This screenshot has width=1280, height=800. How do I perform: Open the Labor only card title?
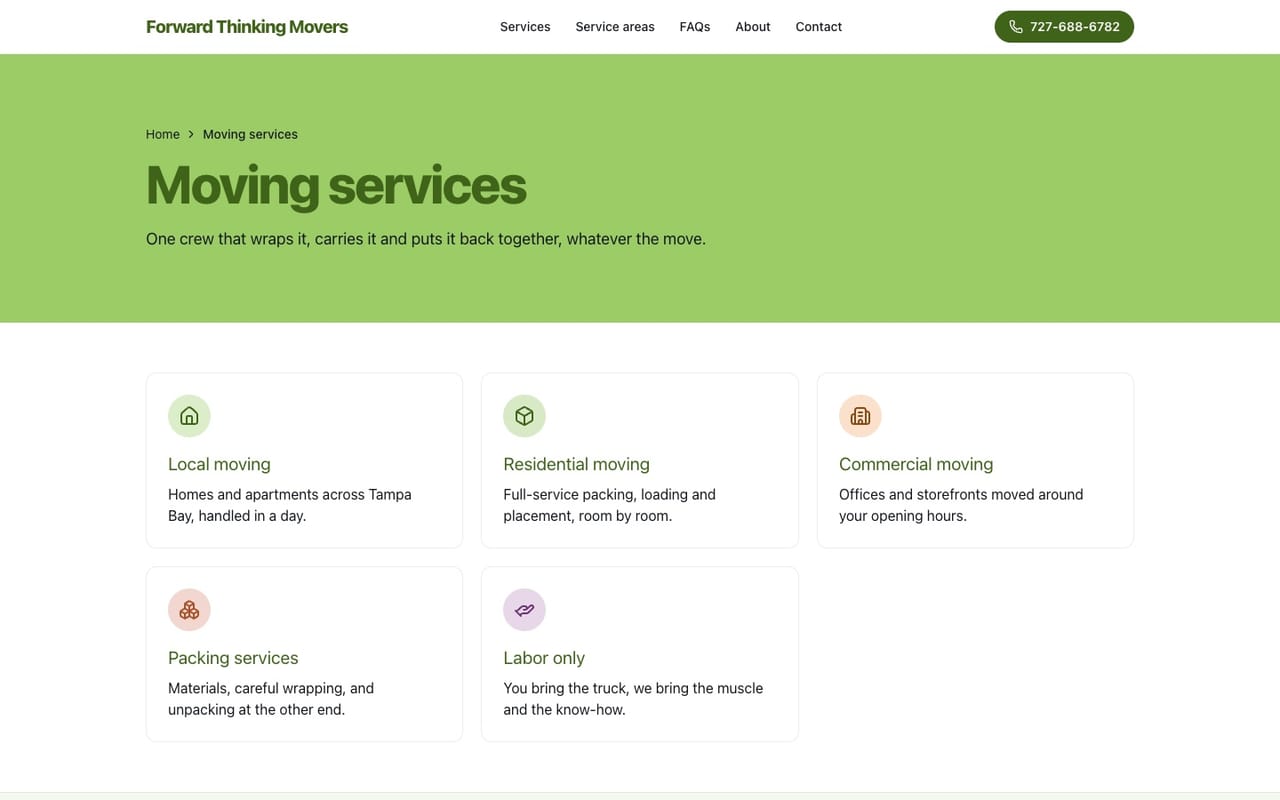click(544, 658)
